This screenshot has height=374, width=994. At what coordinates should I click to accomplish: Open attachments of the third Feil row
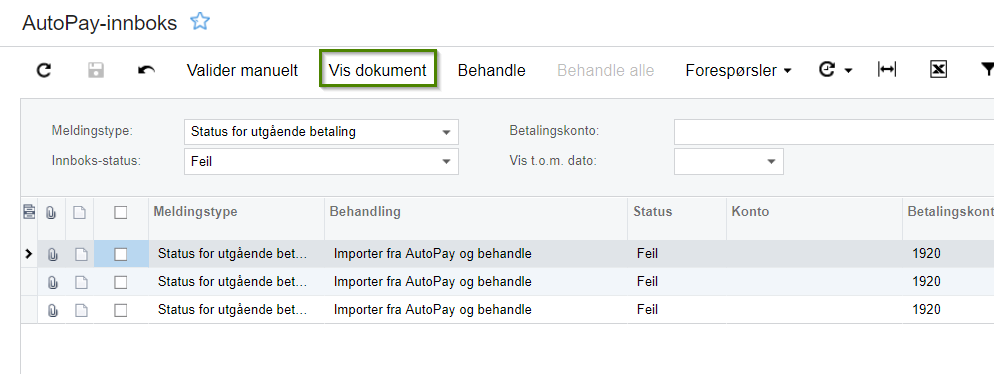pyautogui.click(x=53, y=310)
